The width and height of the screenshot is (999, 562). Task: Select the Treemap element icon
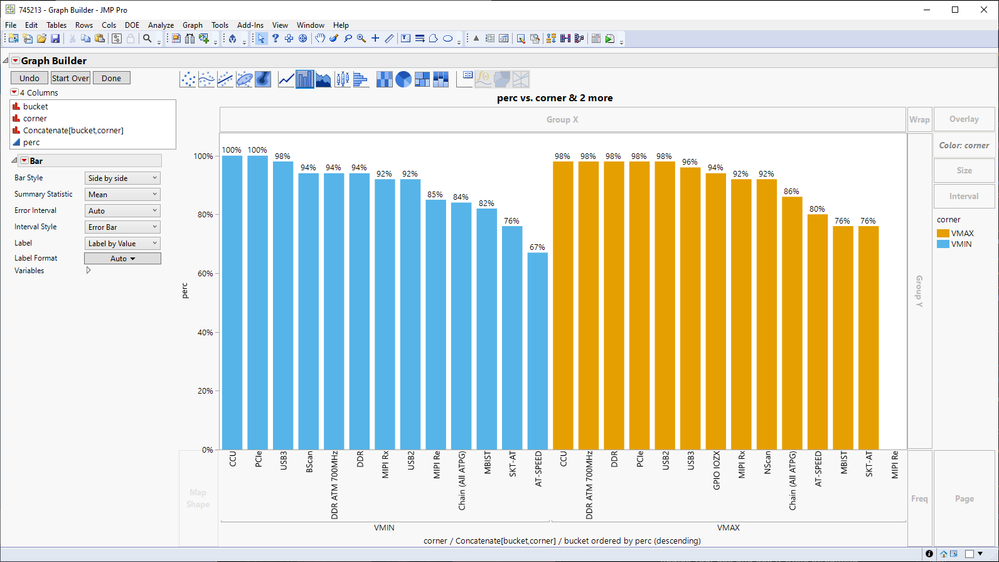(x=422, y=79)
